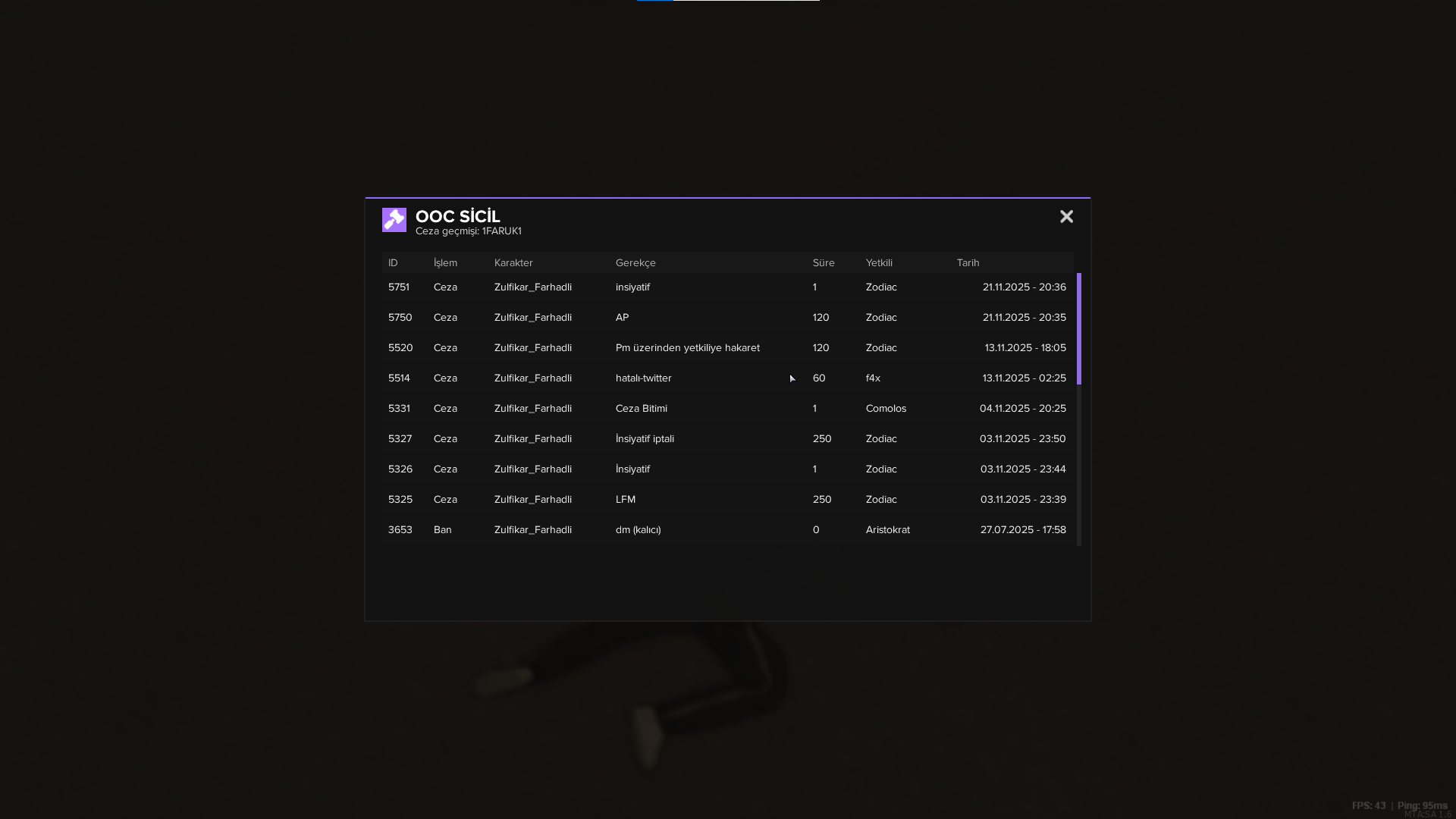Click the purple scrollbar thumb in the list
Image resolution: width=1456 pixels, height=819 pixels.
click(x=1079, y=328)
